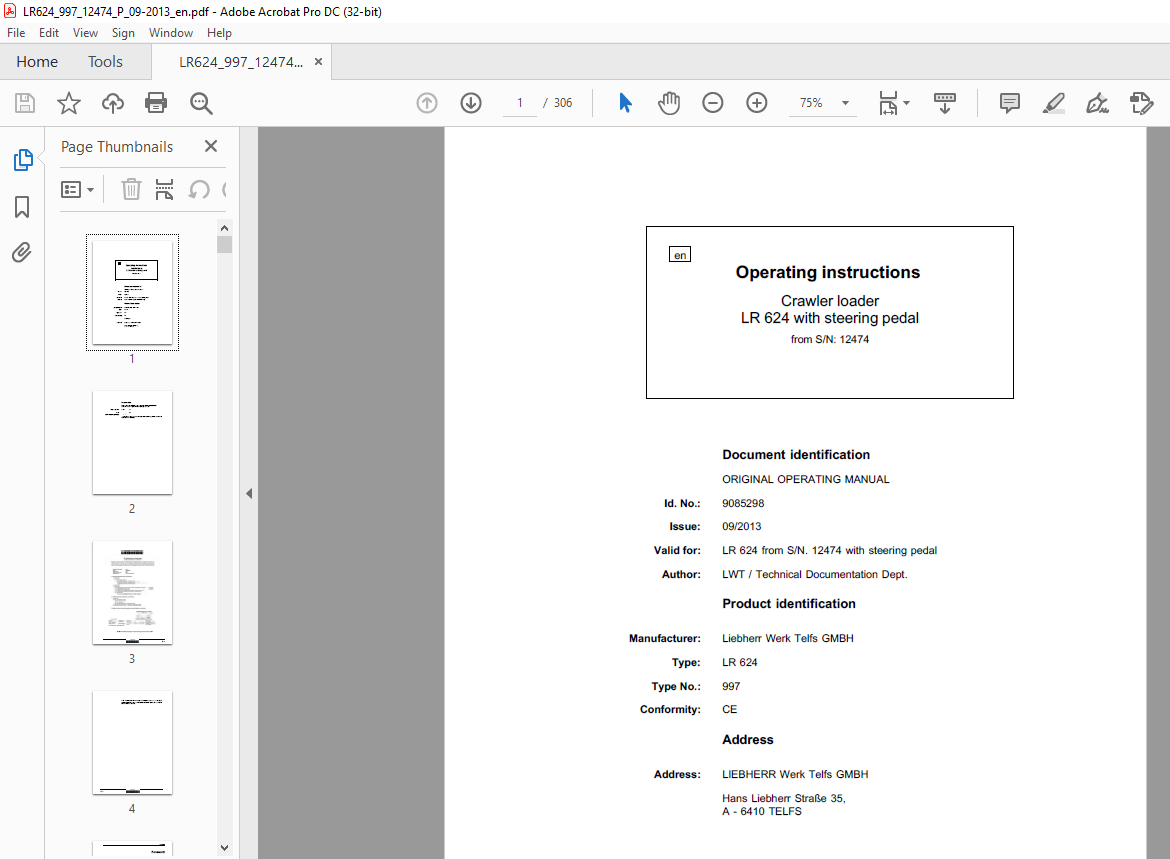Delete selected page with trash icon
The height and width of the screenshot is (859, 1170).
tap(131, 190)
